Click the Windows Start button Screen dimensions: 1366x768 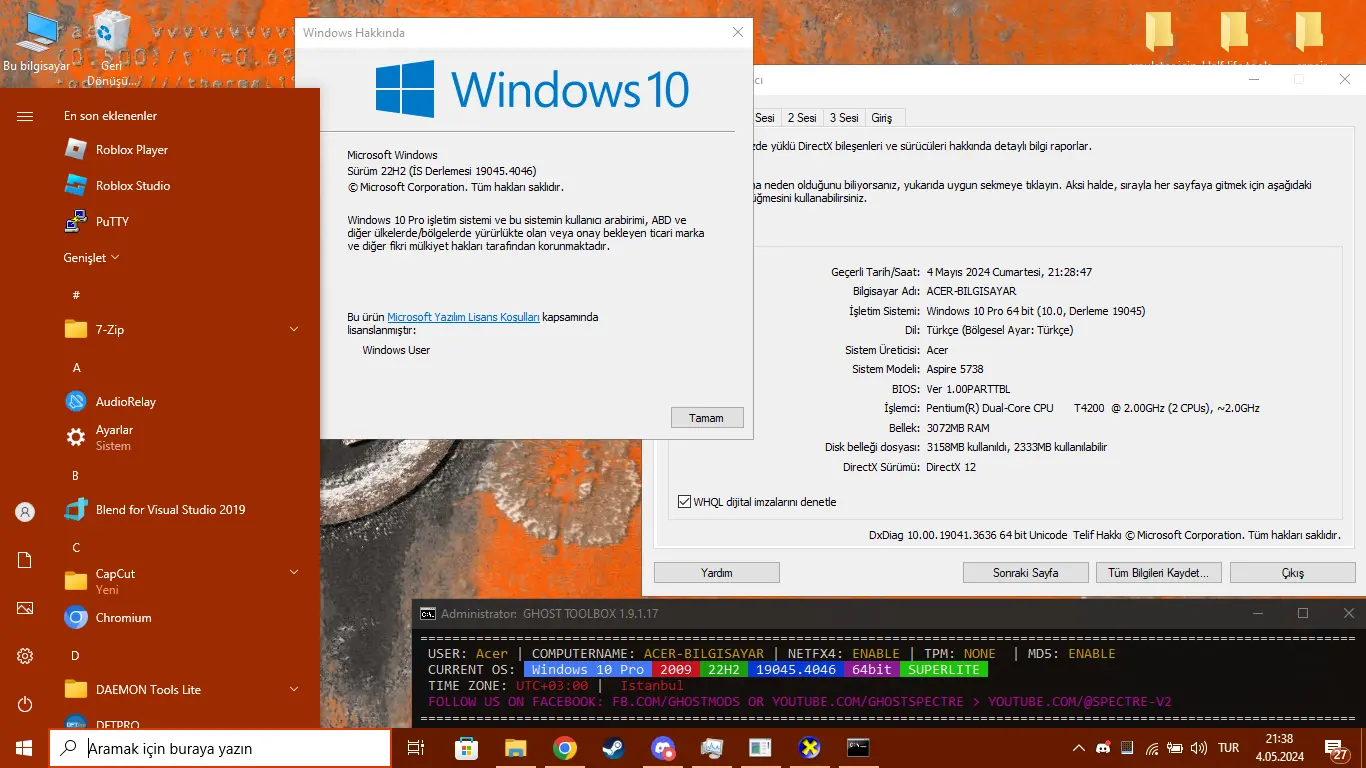24,748
